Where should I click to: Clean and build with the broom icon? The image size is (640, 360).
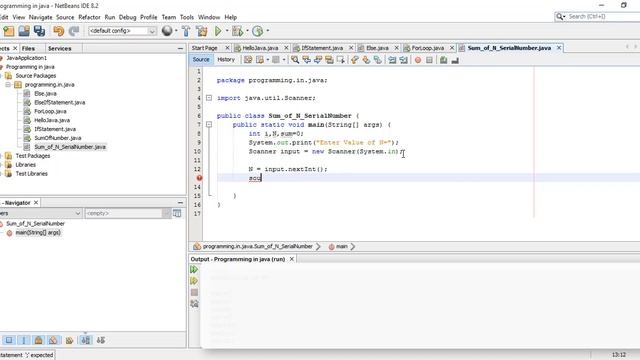click(202, 31)
